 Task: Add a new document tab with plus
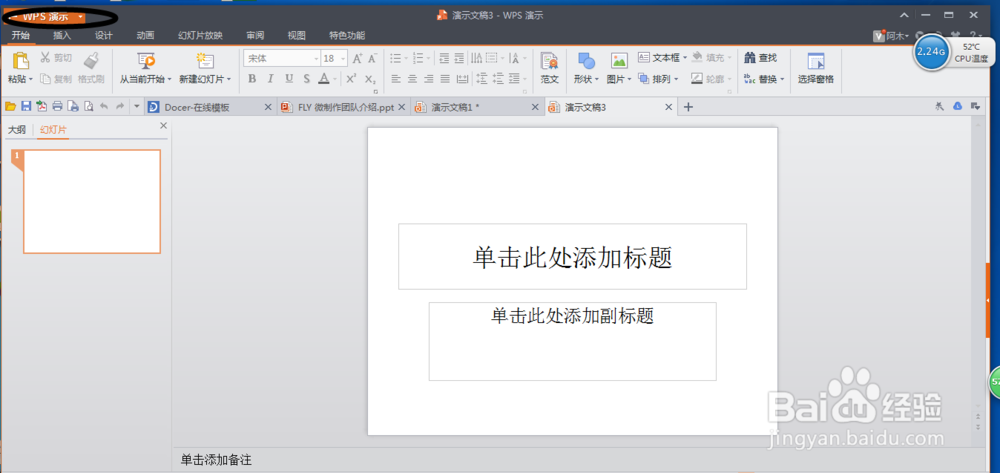point(688,107)
